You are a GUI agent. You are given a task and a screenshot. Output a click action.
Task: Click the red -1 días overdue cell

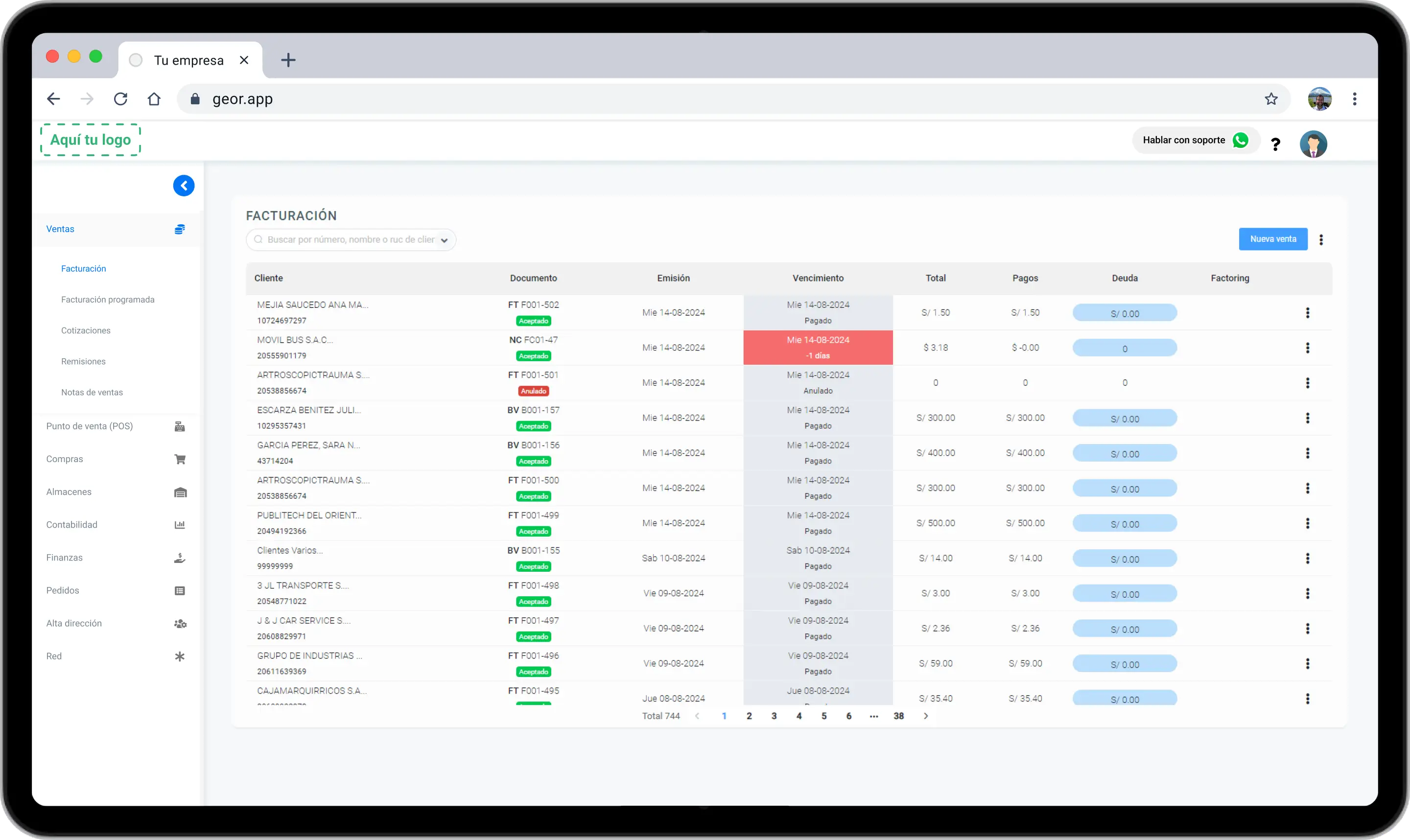817,348
